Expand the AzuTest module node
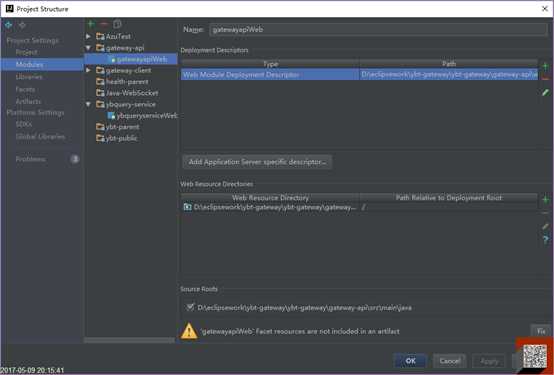The height and width of the screenshot is (375, 554). pyautogui.click(x=89, y=36)
